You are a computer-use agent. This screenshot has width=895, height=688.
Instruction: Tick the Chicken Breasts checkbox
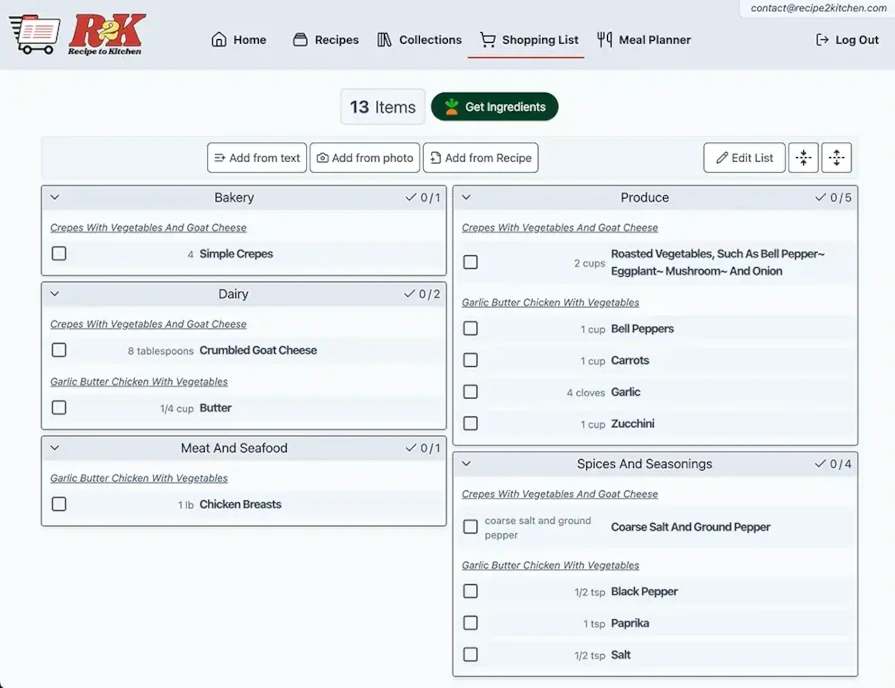click(59, 505)
